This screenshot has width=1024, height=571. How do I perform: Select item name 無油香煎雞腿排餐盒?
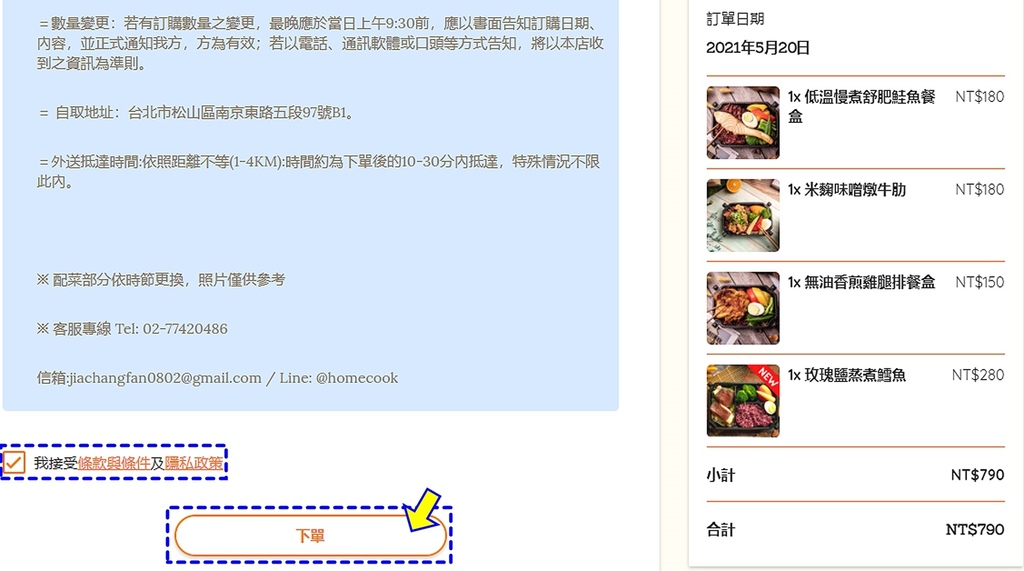[x=869, y=282]
